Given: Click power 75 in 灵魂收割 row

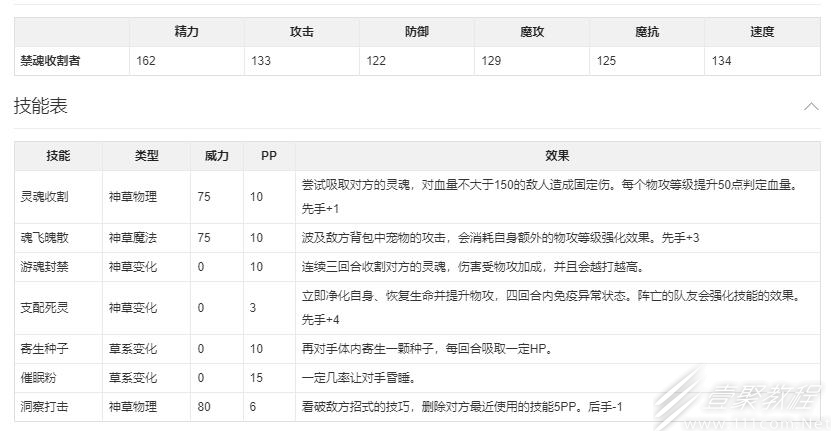Looking at the screenshot, I should coord(204,197).
